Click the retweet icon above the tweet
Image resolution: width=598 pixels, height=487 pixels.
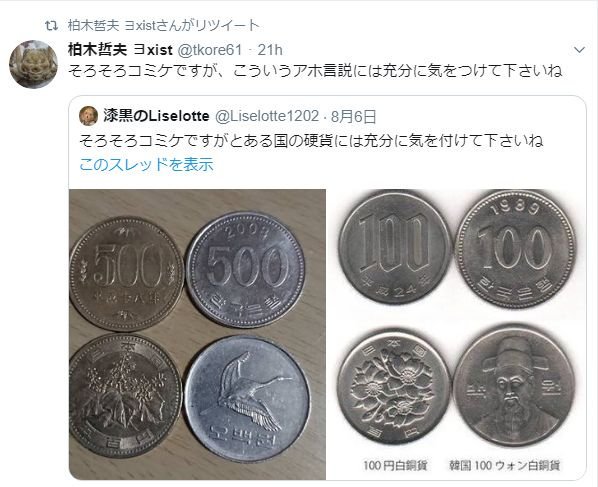click(x=51, y=26)
